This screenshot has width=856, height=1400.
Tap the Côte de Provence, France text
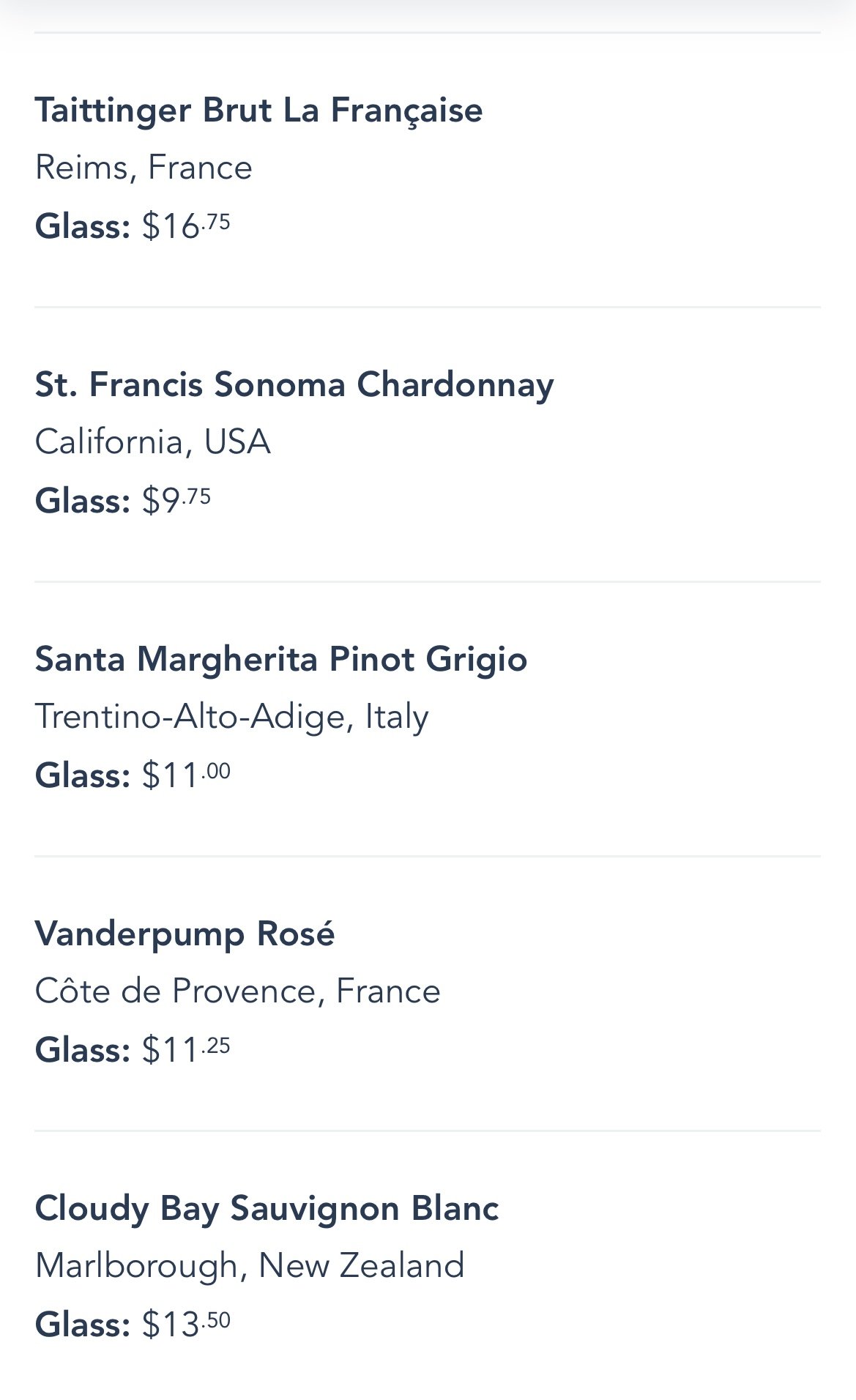click(x=237, y=991)
